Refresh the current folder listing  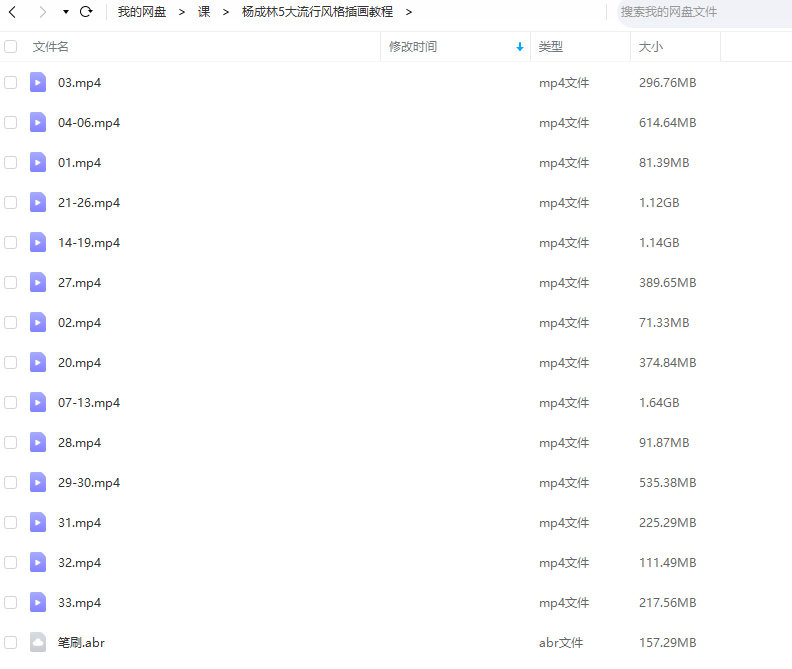(86, 12)
